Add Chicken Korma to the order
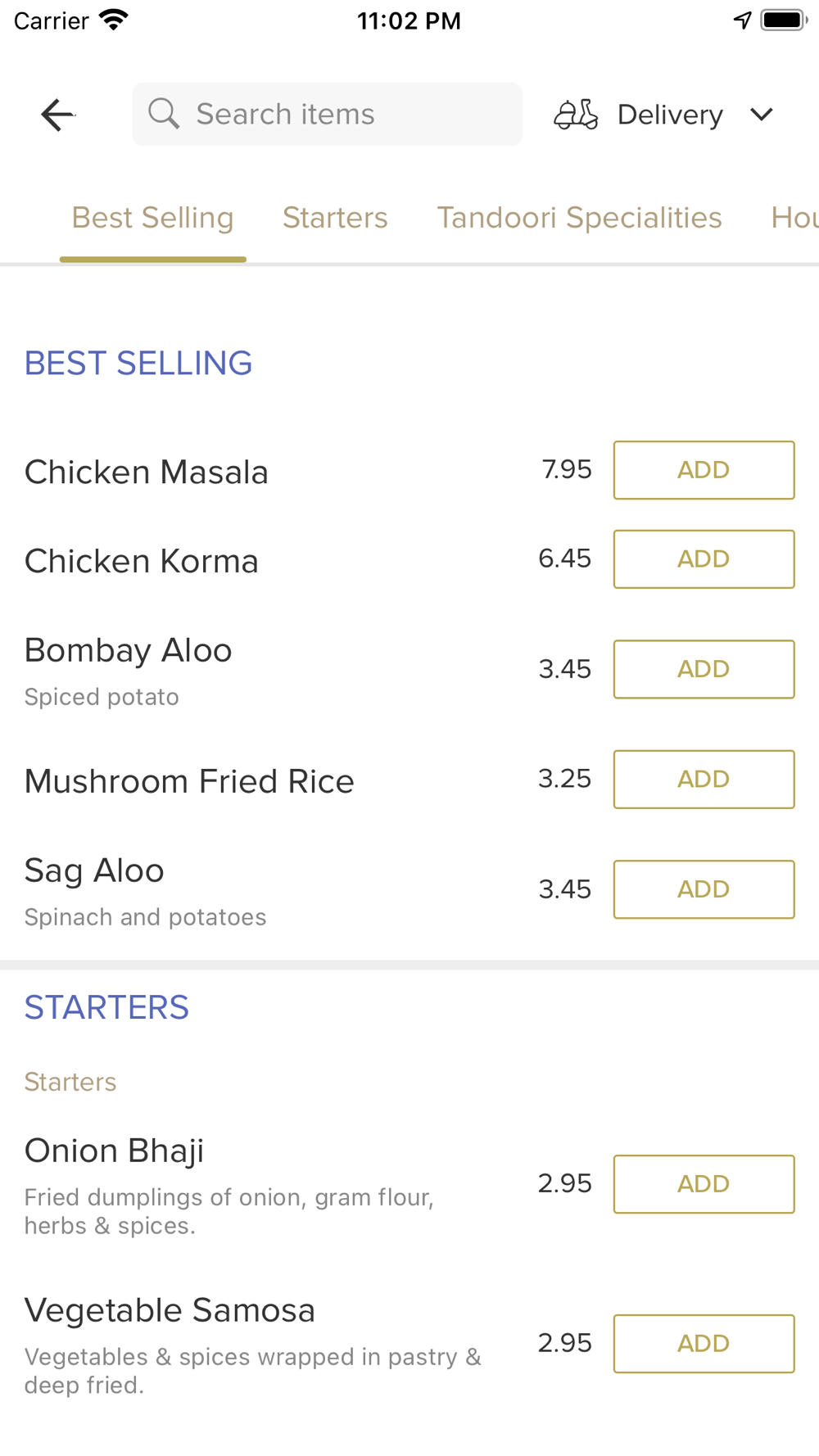The height and width of the screenshot is (1456, 819). [704, 559]
